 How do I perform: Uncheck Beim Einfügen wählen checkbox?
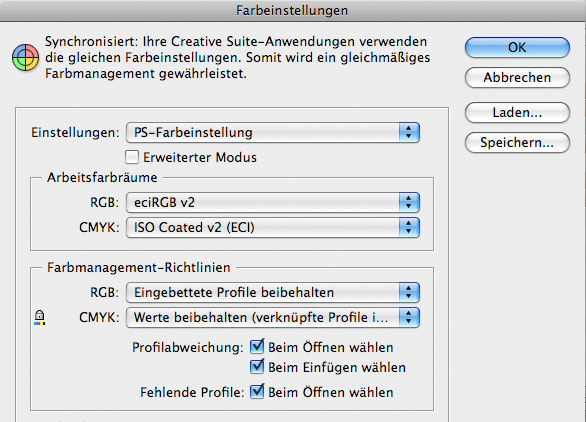257,367
